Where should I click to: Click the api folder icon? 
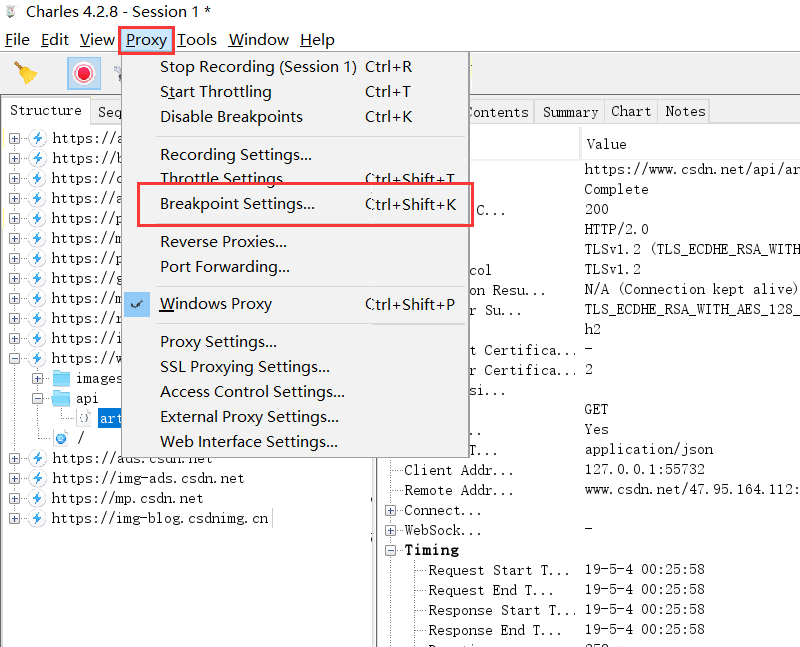coord(61,398)
